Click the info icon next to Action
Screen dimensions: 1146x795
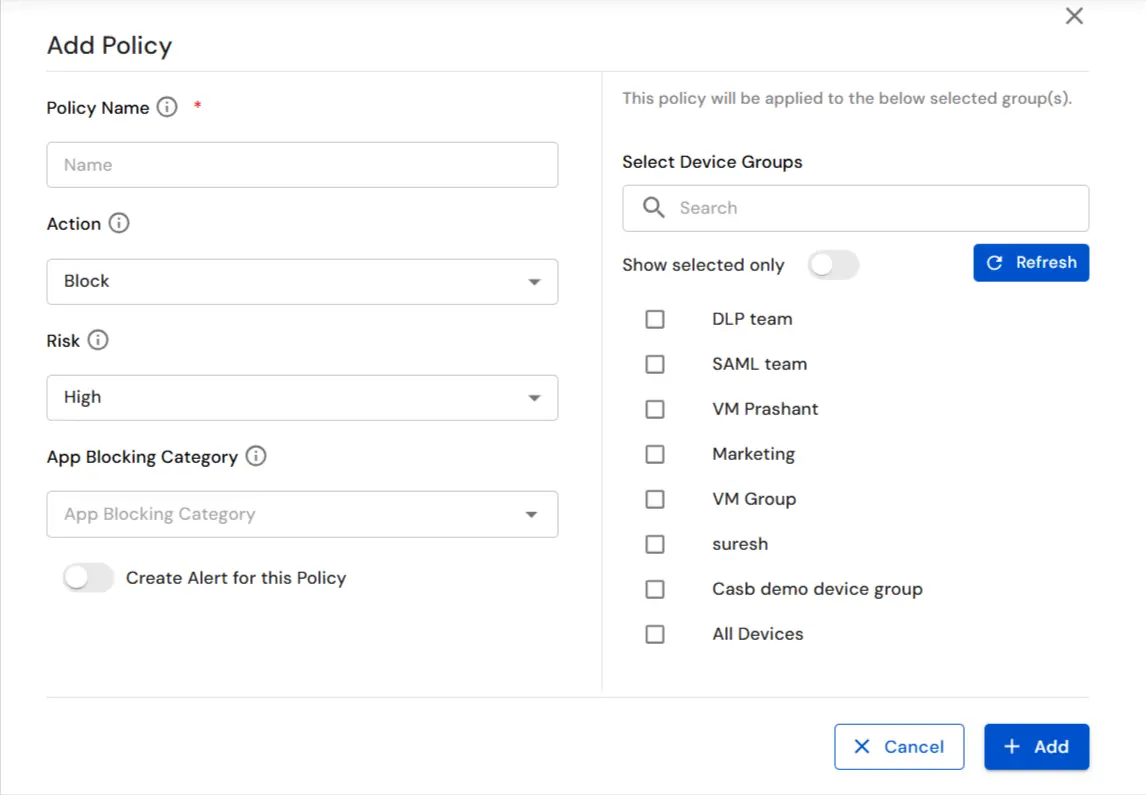click(x=119, y=223)
